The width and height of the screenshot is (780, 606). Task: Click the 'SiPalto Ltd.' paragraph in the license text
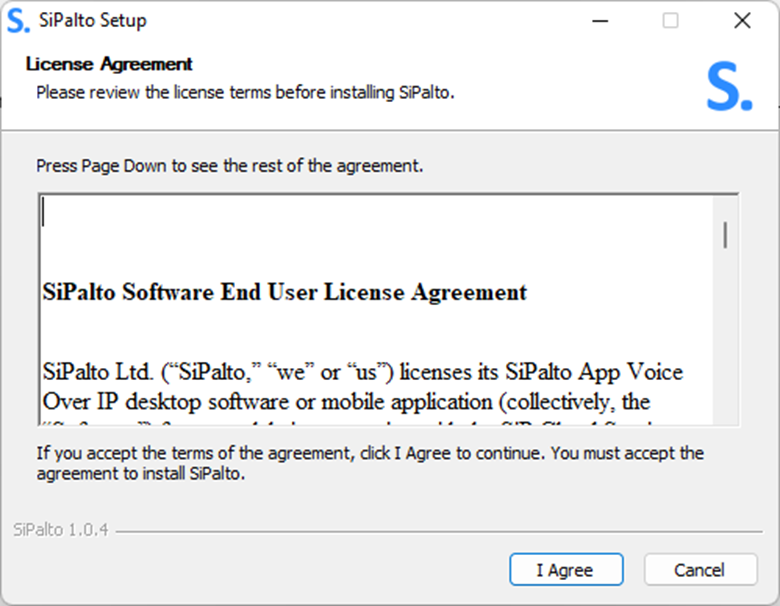pyautogui.click(x=363, y=387)
